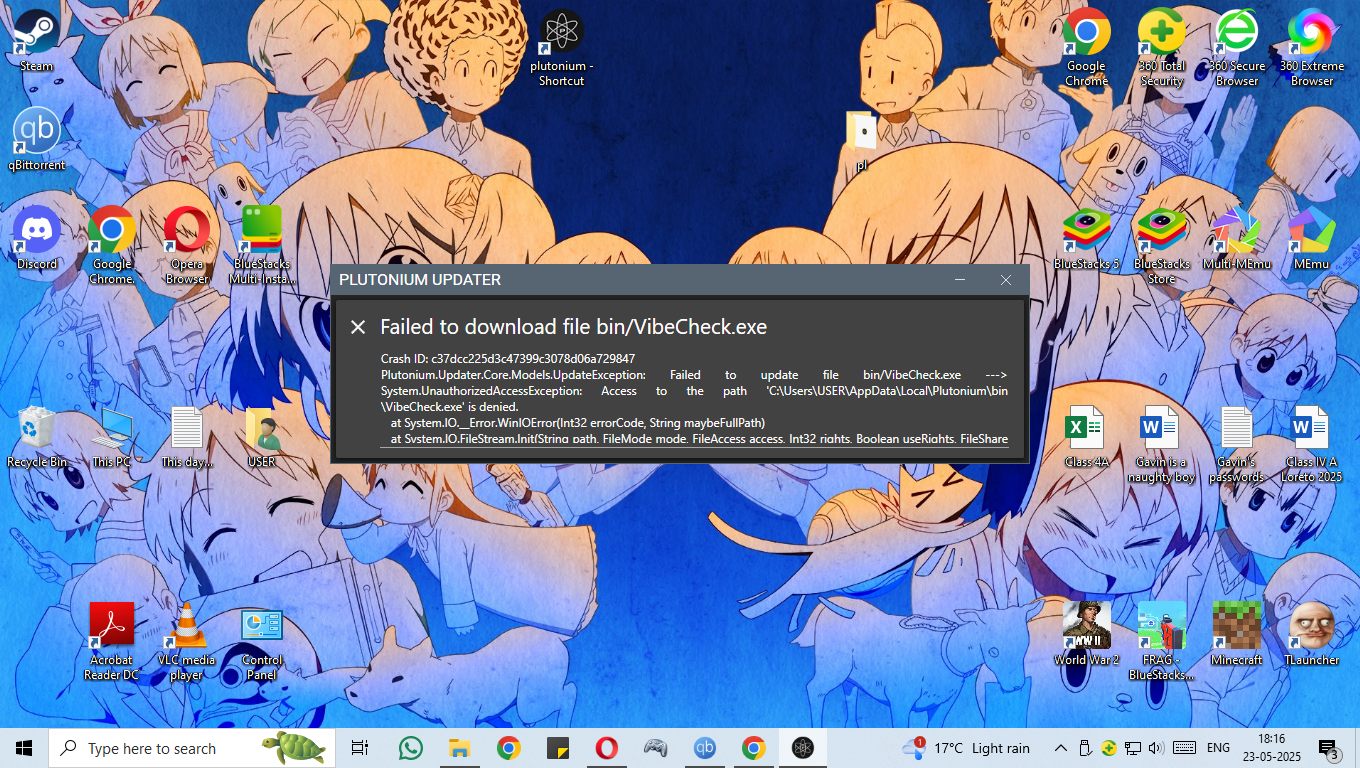Open the notification center with 3 notifications

pyautogui.click(x=1329, y=748)
